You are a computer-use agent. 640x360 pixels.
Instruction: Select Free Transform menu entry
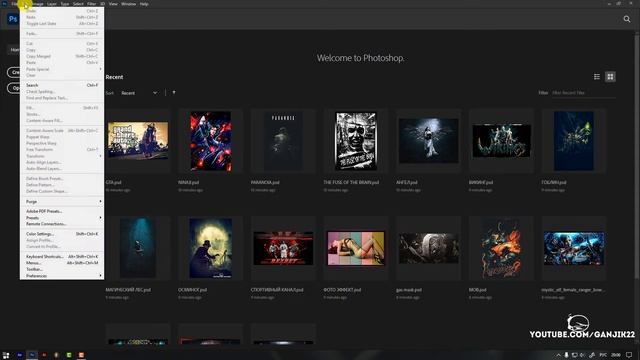tap(62, 150)
